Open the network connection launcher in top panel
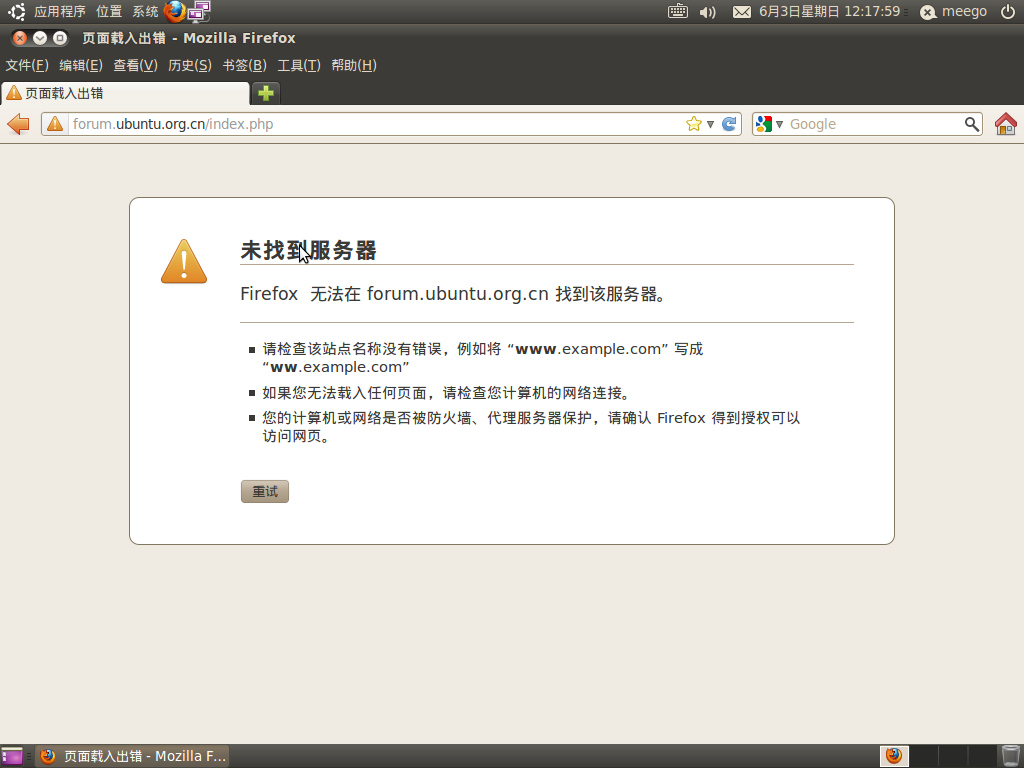The image size is (1024, 768). [x=199, y=11]
